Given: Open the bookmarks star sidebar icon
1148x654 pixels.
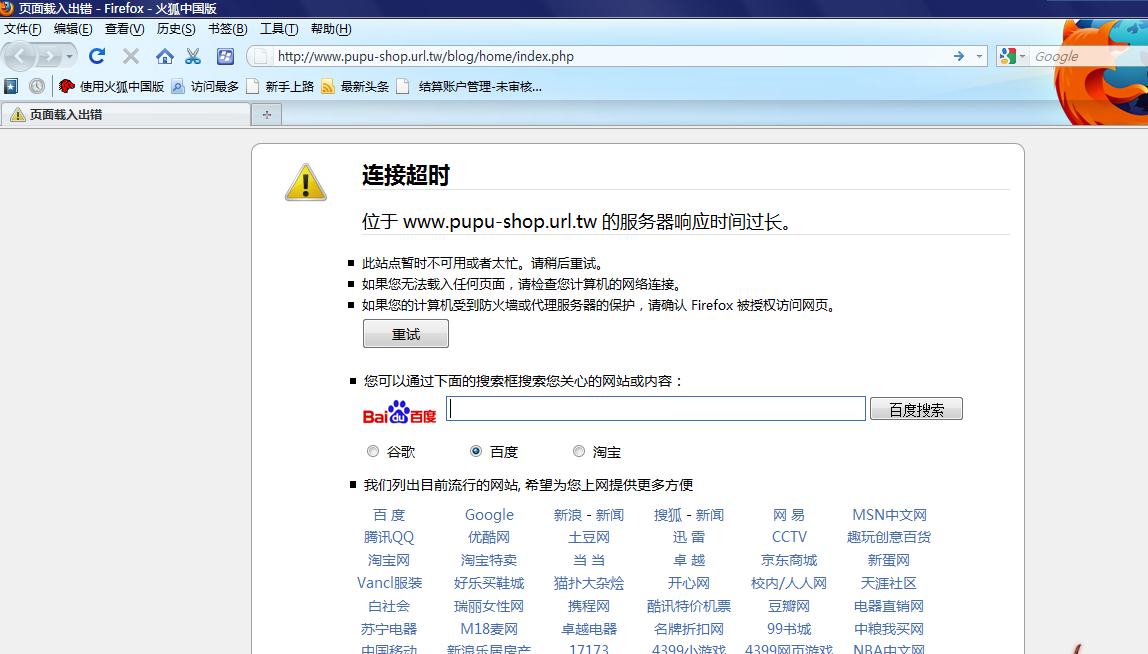Looking at the screenshot, I should (11, 86).
